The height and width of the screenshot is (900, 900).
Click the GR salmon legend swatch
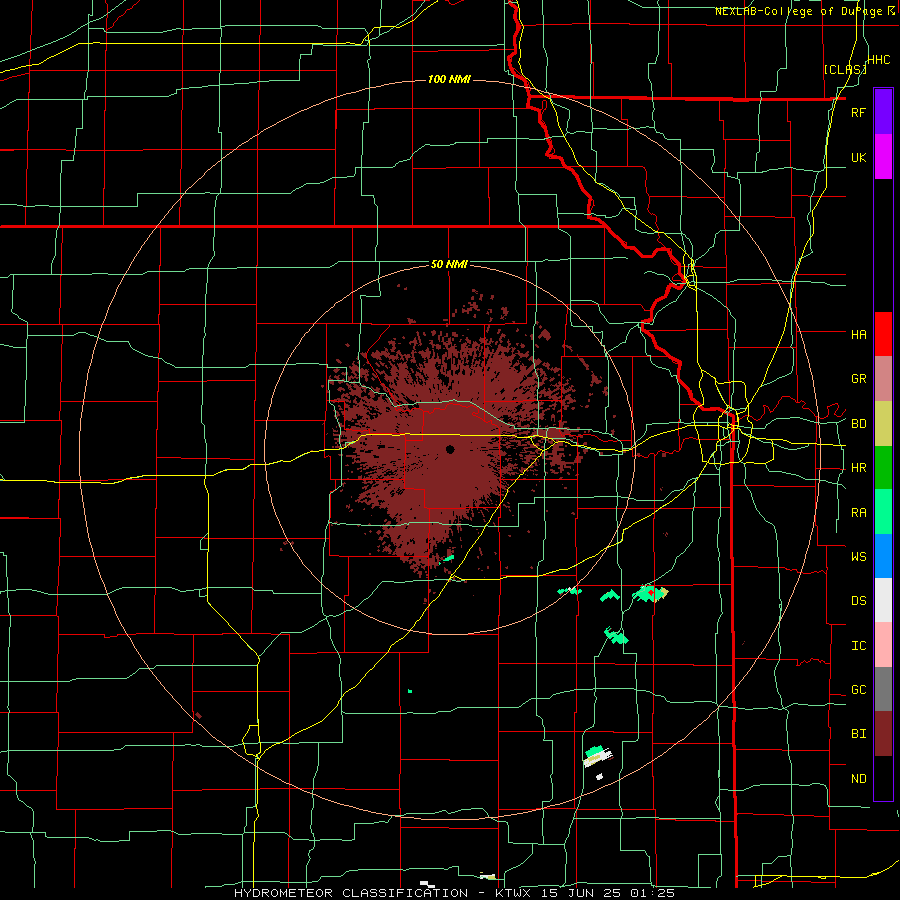(883, 378)
